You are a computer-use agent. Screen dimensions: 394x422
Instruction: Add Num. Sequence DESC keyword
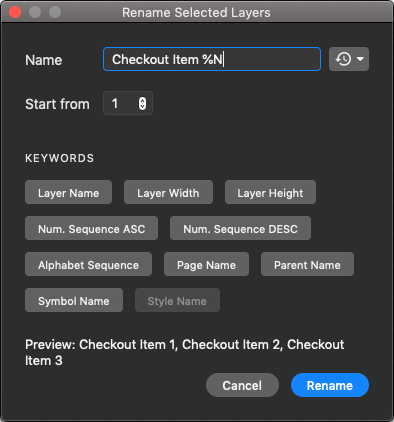click(x=240, y=228)
